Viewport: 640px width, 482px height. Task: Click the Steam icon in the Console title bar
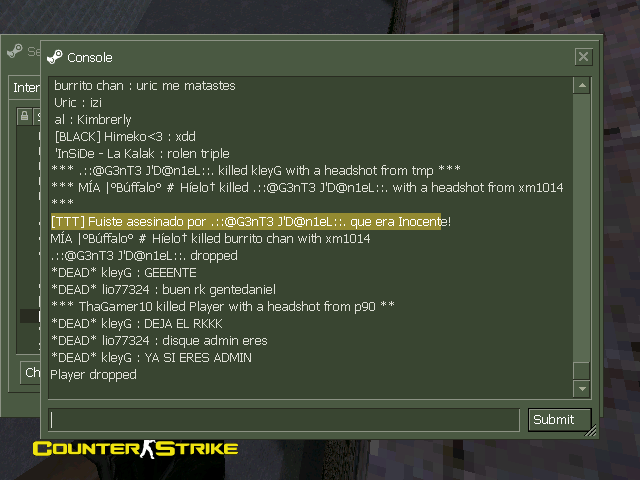click(x=55, y=57)
